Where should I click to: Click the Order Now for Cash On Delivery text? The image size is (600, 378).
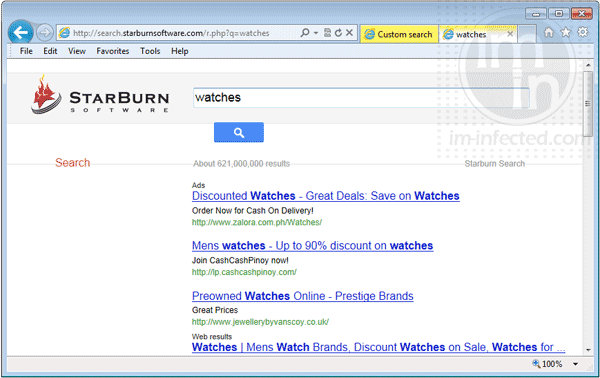253,210
